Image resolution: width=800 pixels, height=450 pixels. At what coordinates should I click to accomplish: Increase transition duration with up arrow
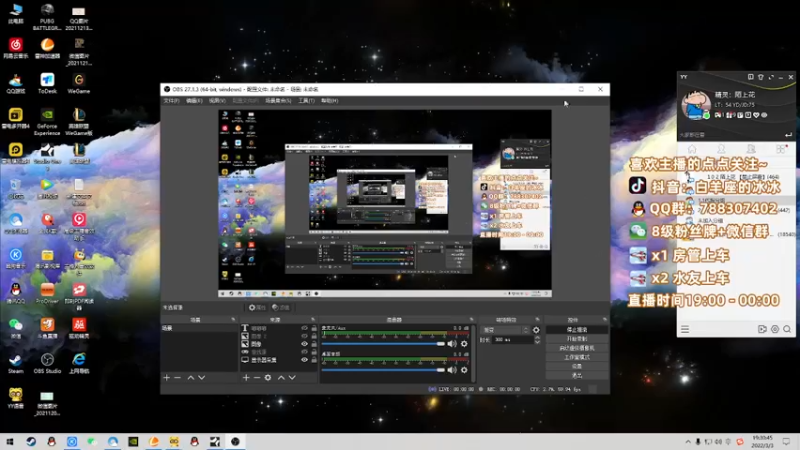[x=537, y=338]
